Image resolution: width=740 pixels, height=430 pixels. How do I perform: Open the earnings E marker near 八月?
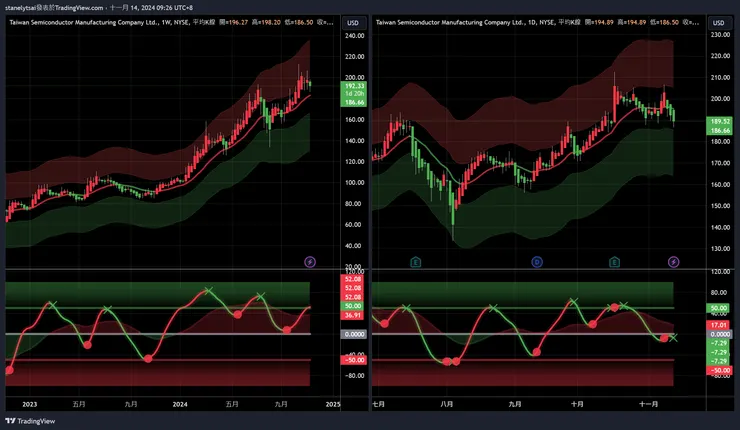[x=415, y=262]
